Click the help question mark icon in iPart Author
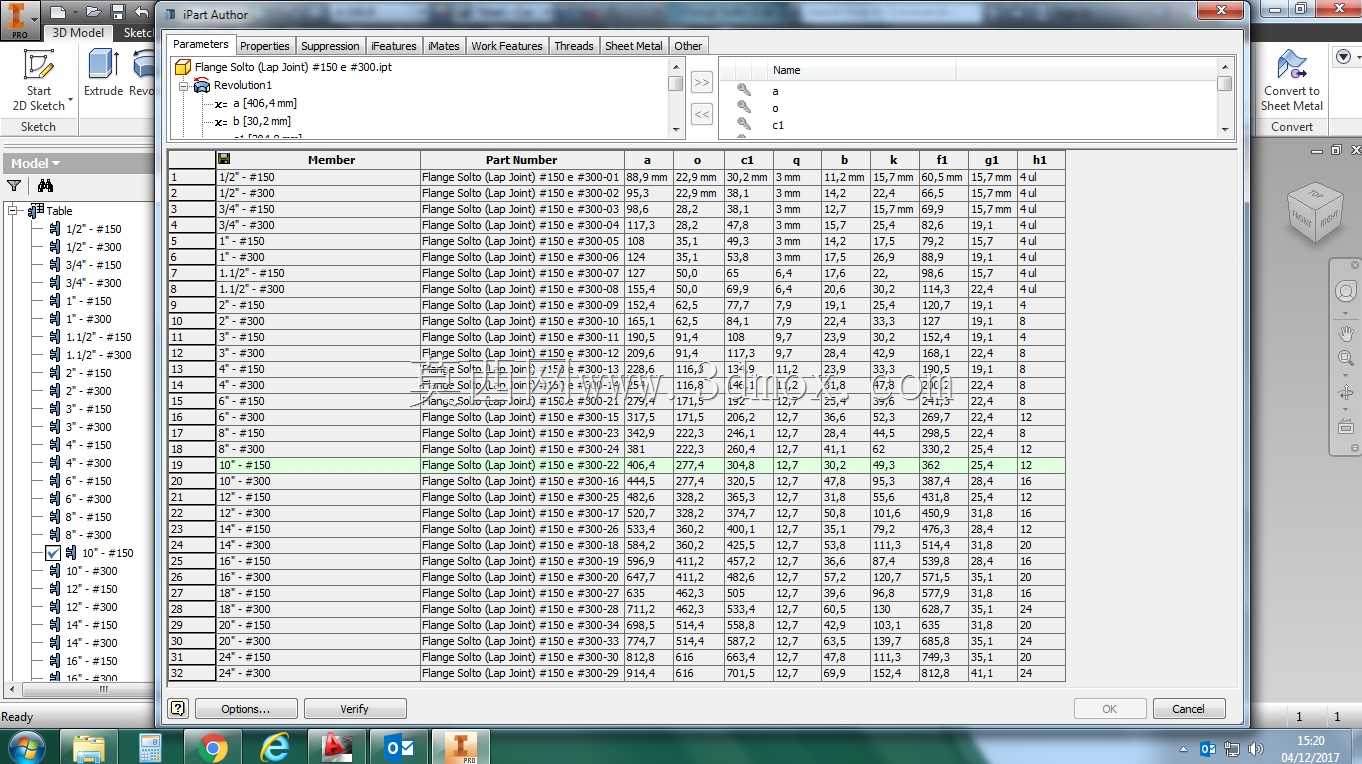1362x764 pixels. tap(178, 708)
